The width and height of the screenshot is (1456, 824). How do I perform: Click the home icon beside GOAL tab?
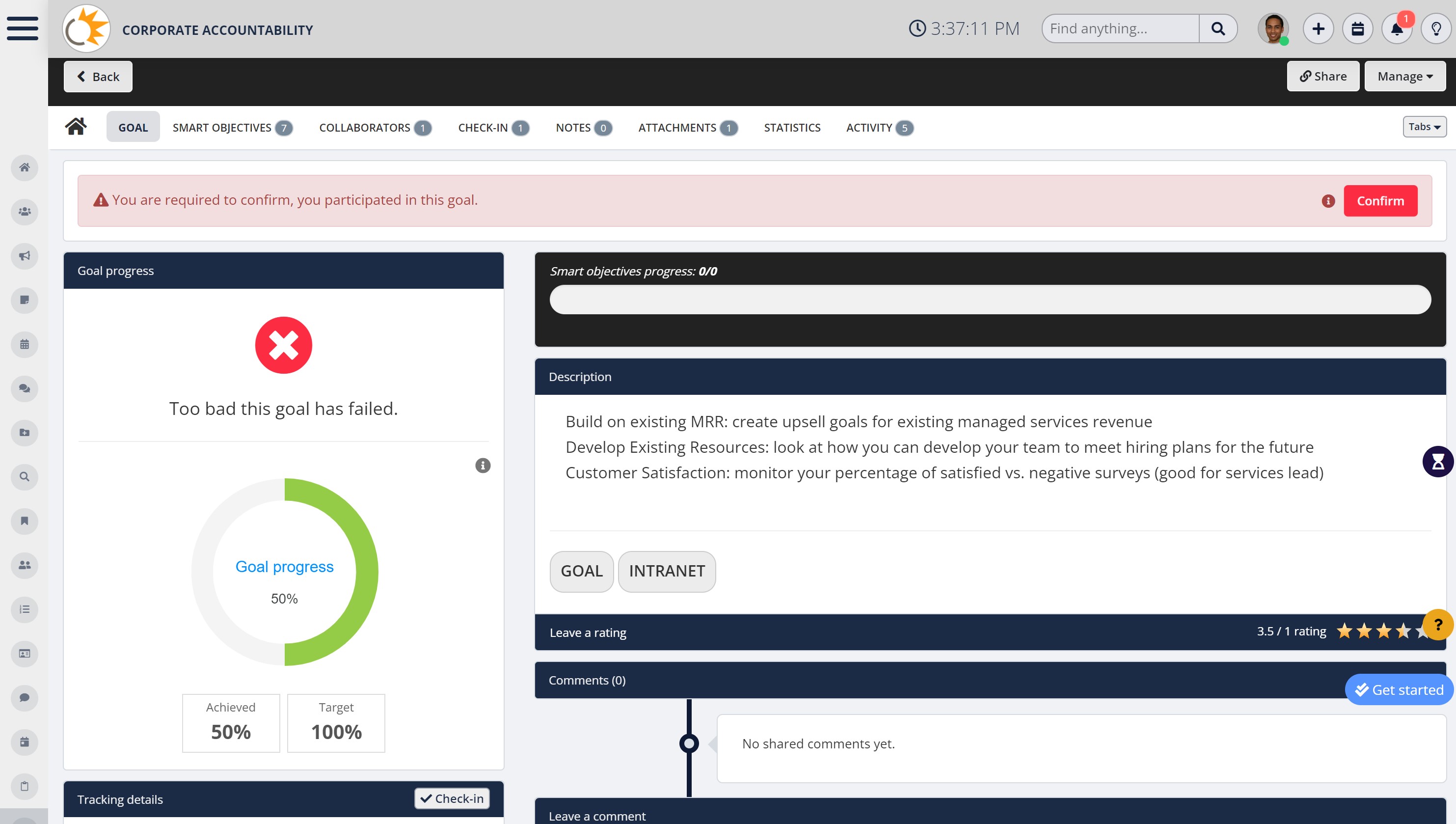[76, 127]
